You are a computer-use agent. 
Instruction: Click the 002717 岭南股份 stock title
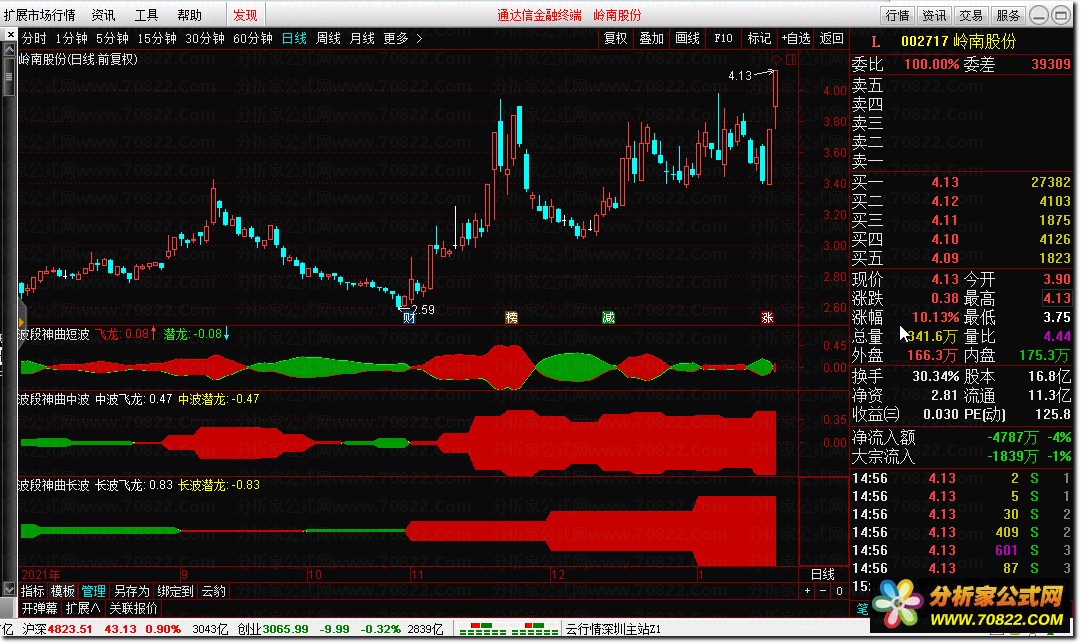click(958, 41)
